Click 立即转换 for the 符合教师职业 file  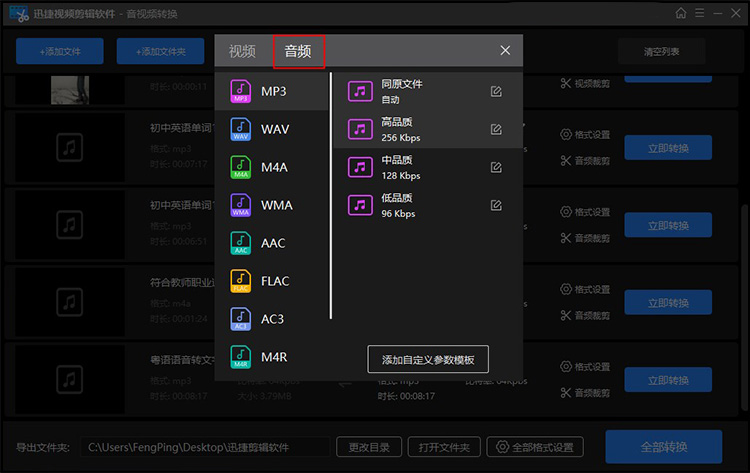(668, 302)
